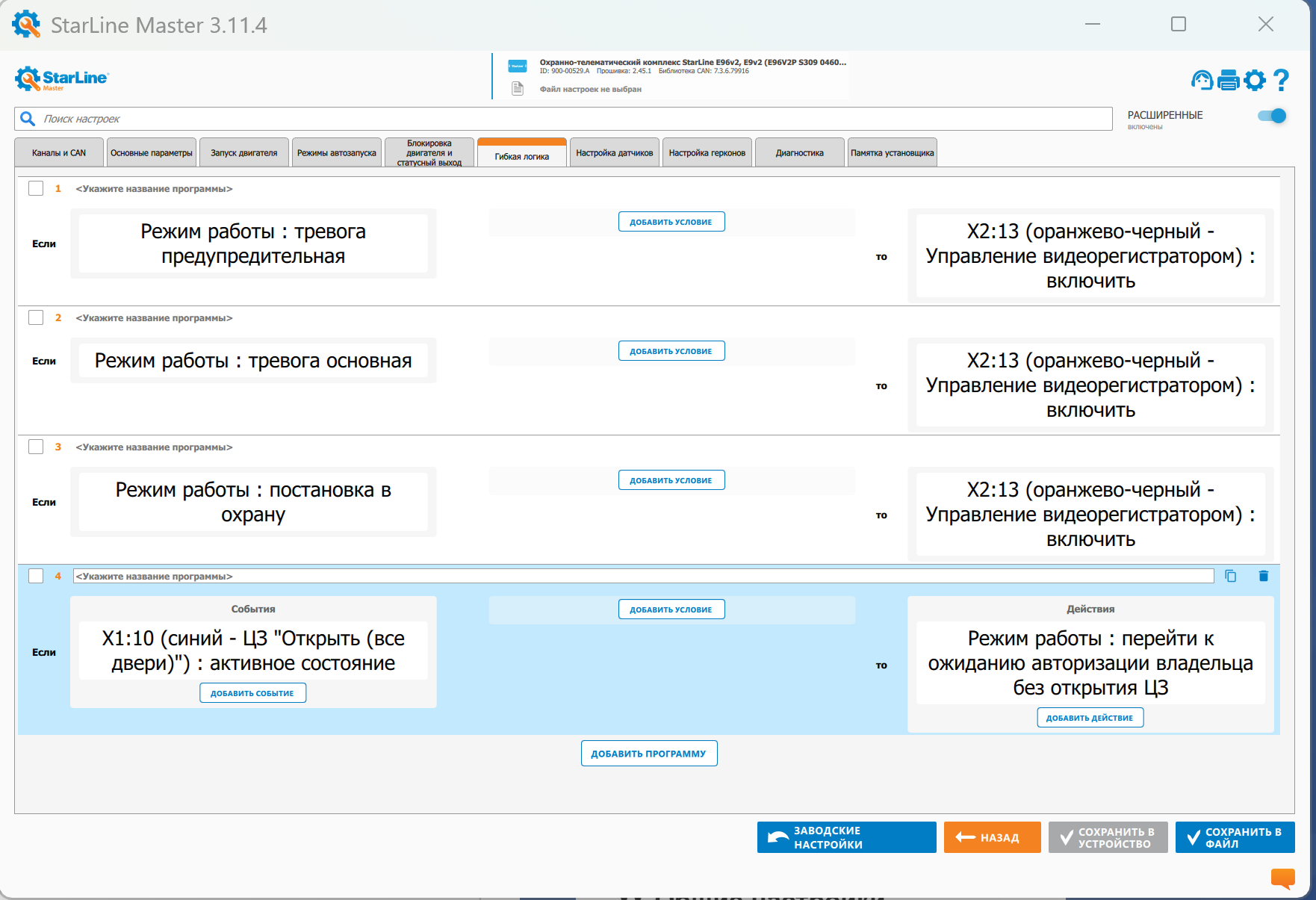Click the settings file document icon
The width and height of the screenshot is (1316, 900).
[518, 89]
